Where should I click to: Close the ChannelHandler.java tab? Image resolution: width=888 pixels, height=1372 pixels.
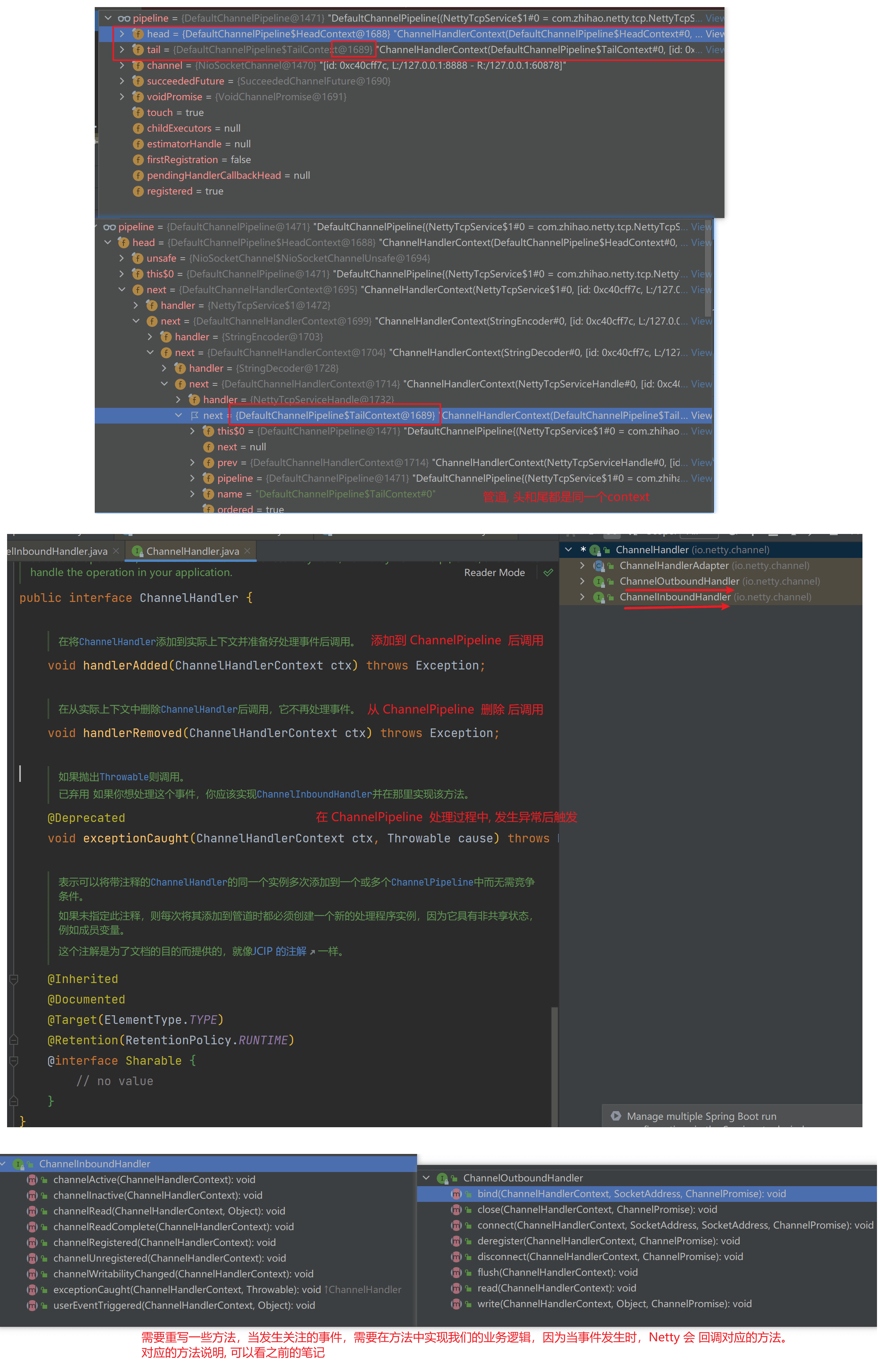click(247, 551)
